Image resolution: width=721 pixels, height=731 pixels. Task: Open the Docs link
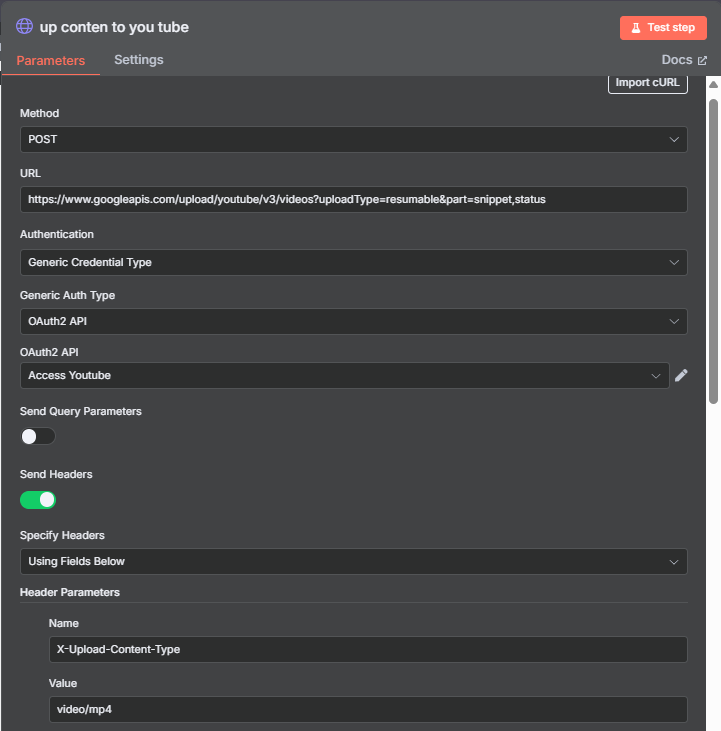(684, 60)
